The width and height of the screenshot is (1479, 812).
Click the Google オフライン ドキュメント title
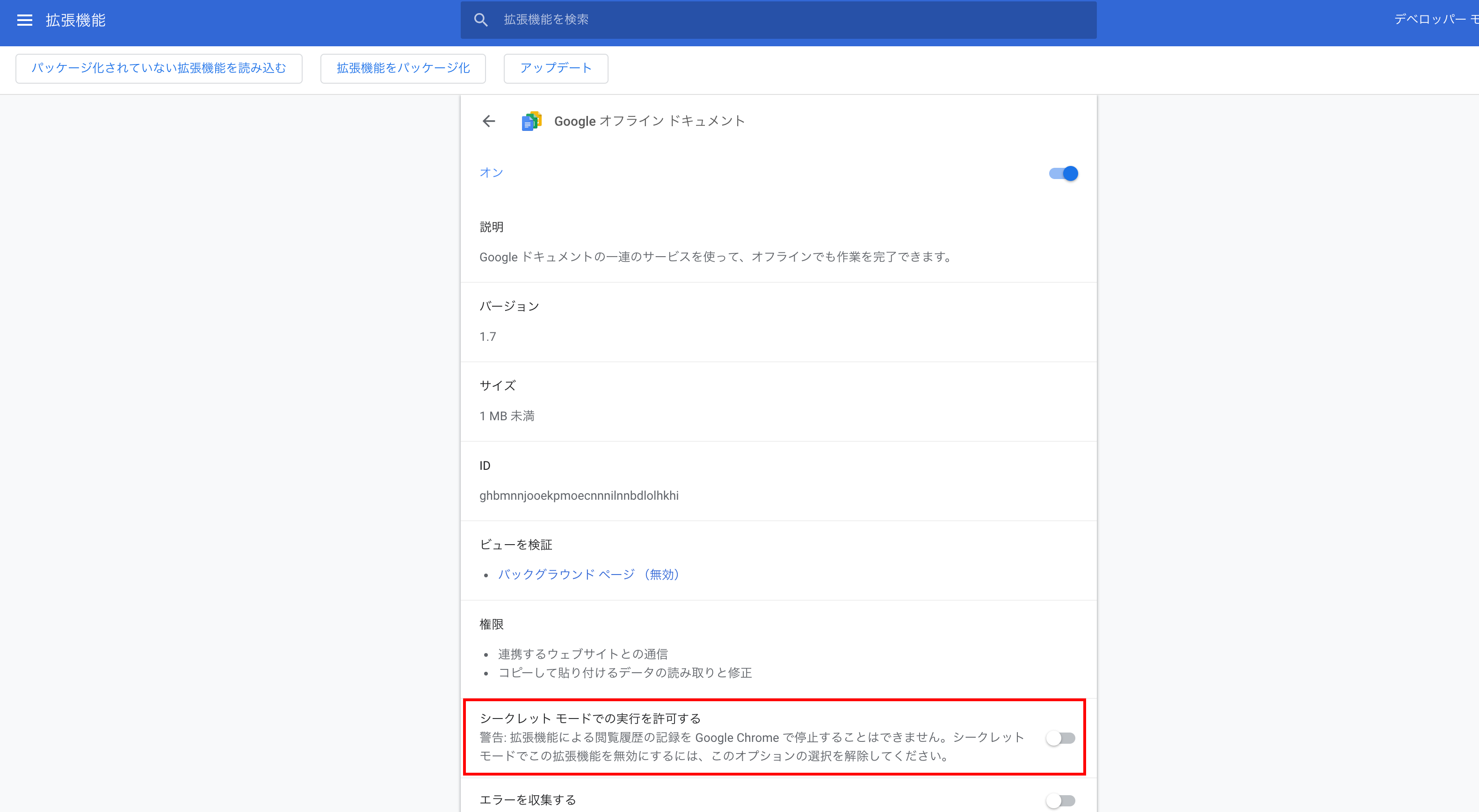649,121
